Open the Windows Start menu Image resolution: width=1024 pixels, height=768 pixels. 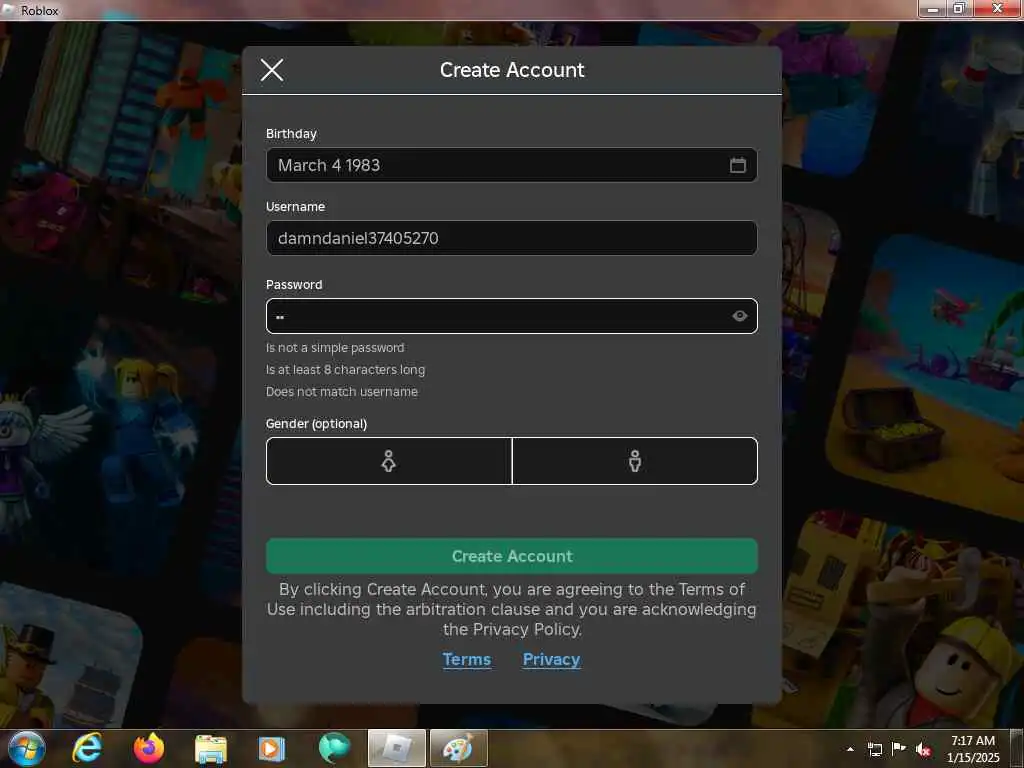tap(27, 748)
